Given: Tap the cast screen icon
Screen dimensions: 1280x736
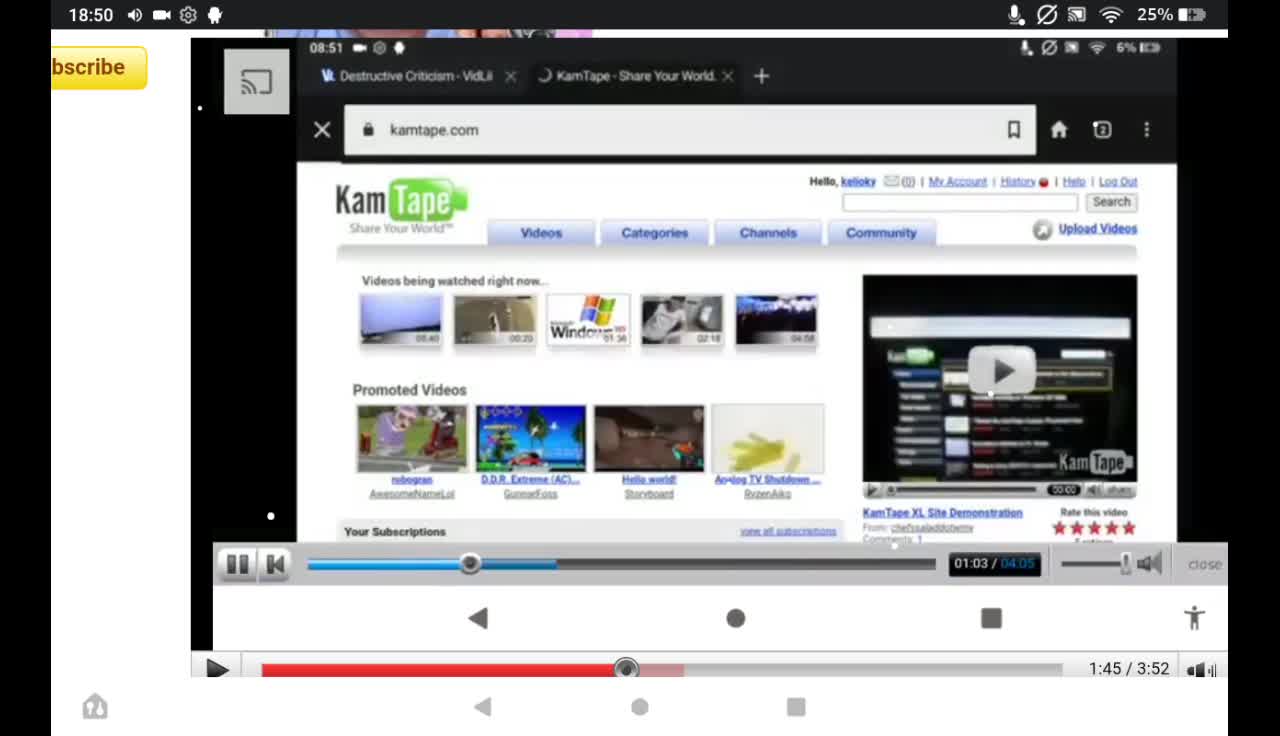Looking at the screenshot, I should [x=256, y=82].
